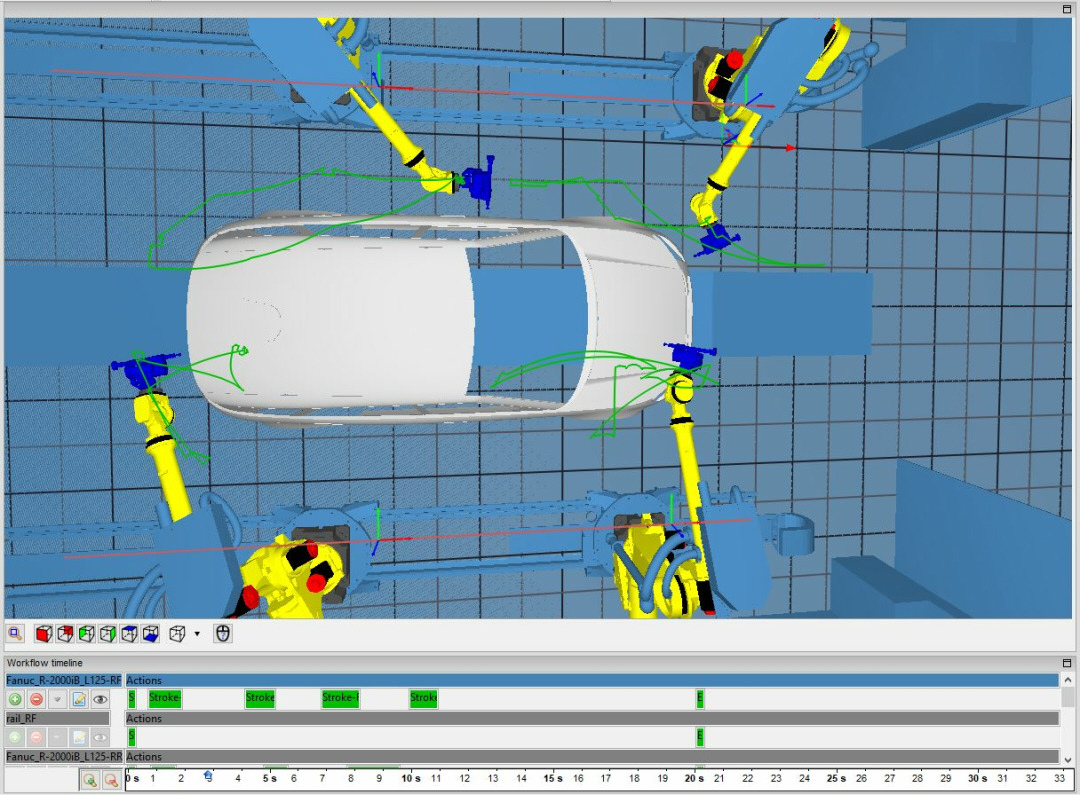This screenshot has height=795, width=1080.
Task: Select the solid red face view cube
Action: (43, 634)
